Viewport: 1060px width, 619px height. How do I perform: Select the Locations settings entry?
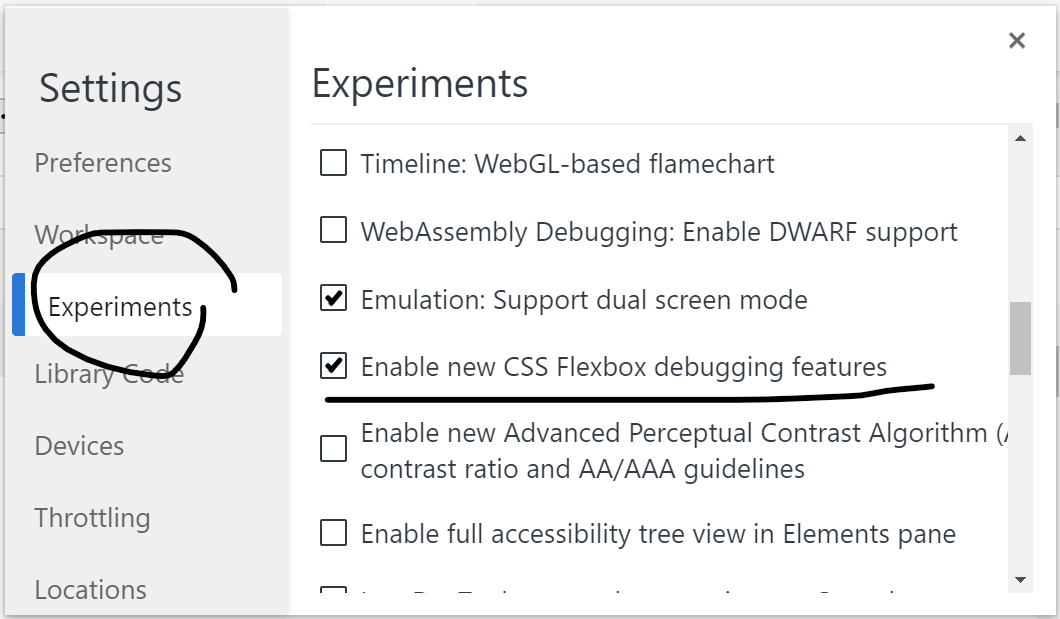[90, 590]
